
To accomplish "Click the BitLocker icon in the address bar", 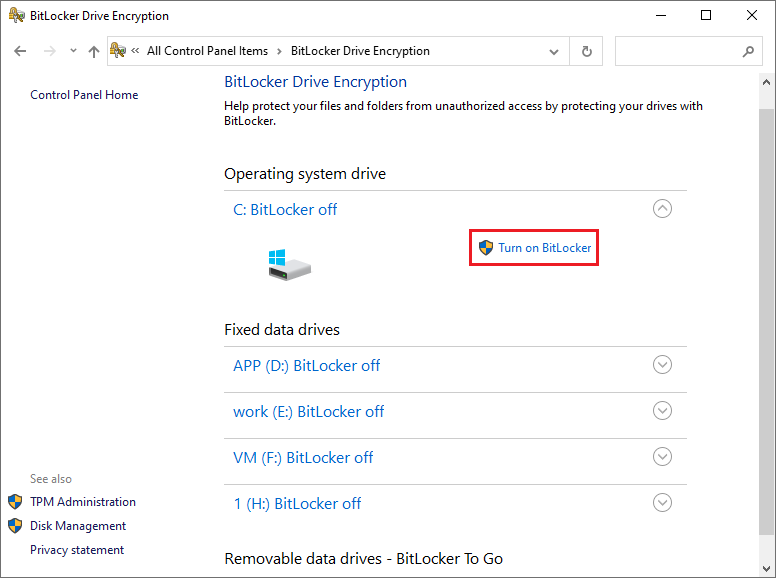I will [119, 51].
